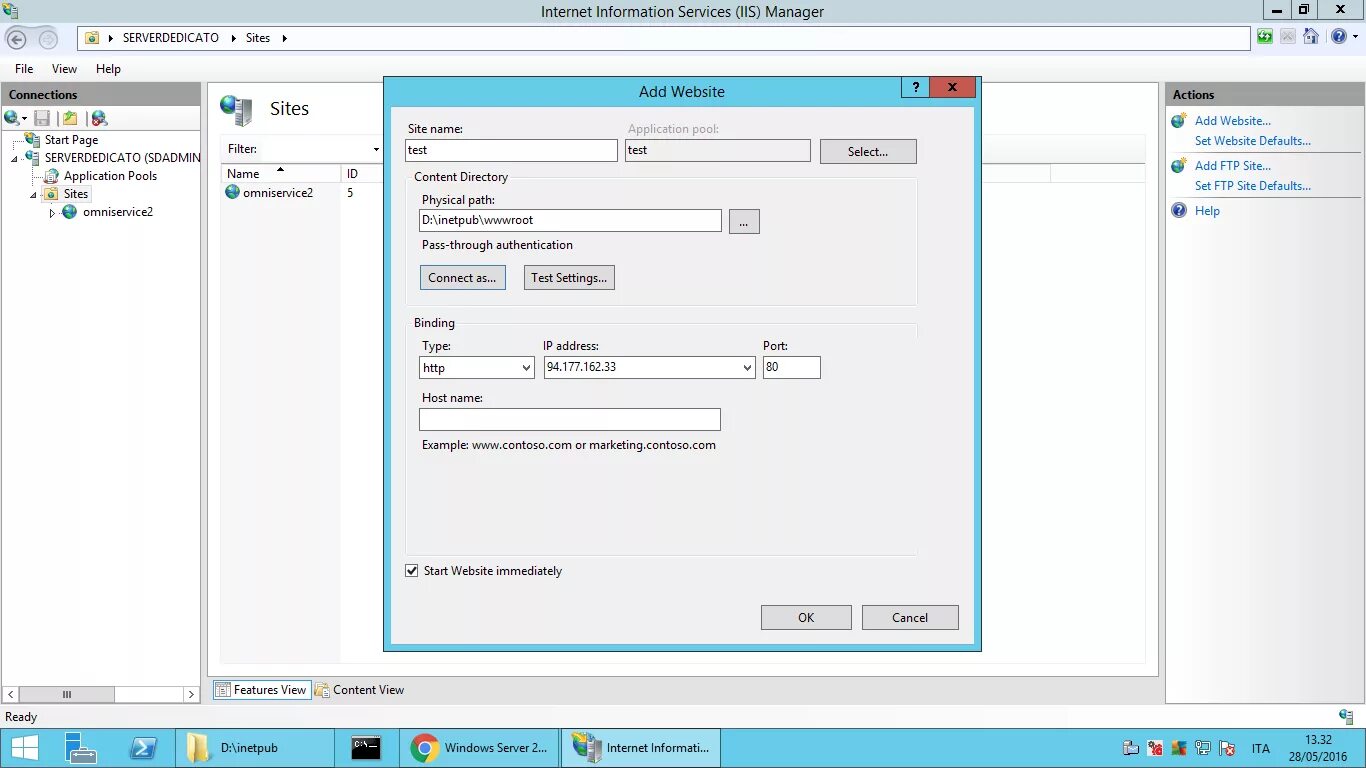
Task: Click the dialog's question mark help button
Action: [915, 87]
